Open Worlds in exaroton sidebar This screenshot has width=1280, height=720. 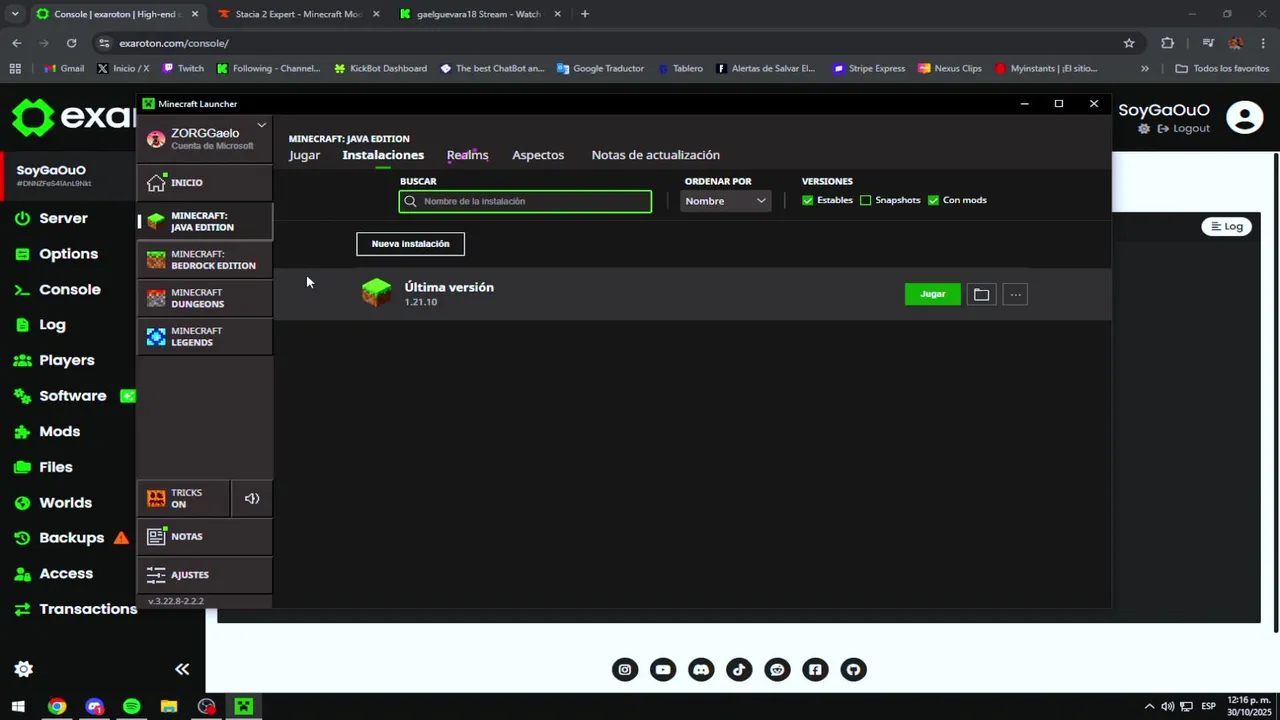point(65,503)
